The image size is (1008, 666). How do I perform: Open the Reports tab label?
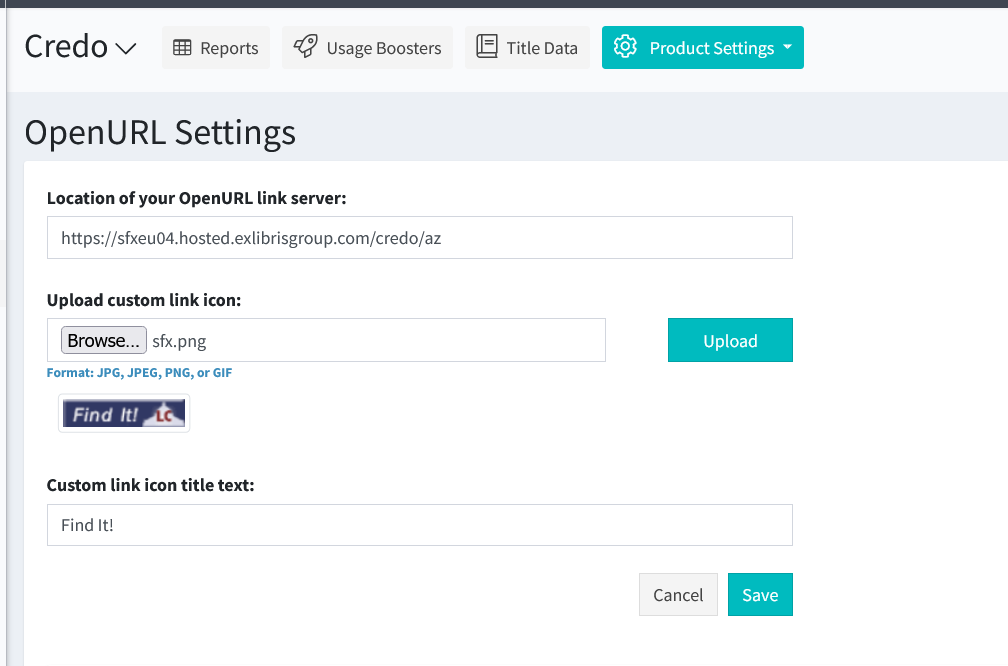[229, 48]
